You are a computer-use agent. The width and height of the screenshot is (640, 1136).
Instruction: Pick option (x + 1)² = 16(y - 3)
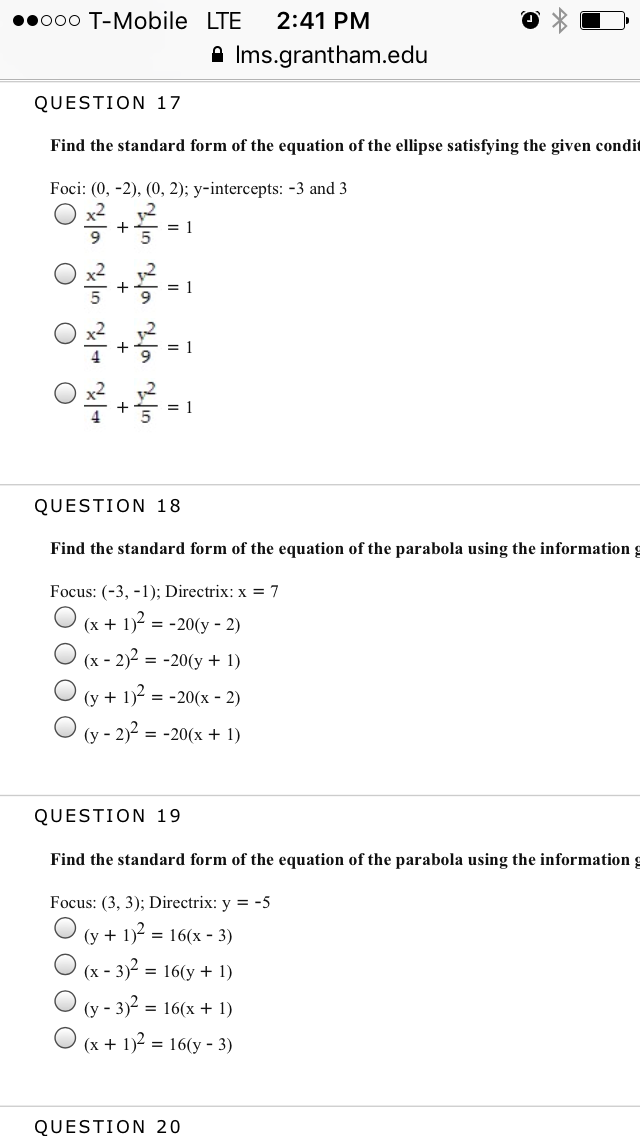(65, 1037)
